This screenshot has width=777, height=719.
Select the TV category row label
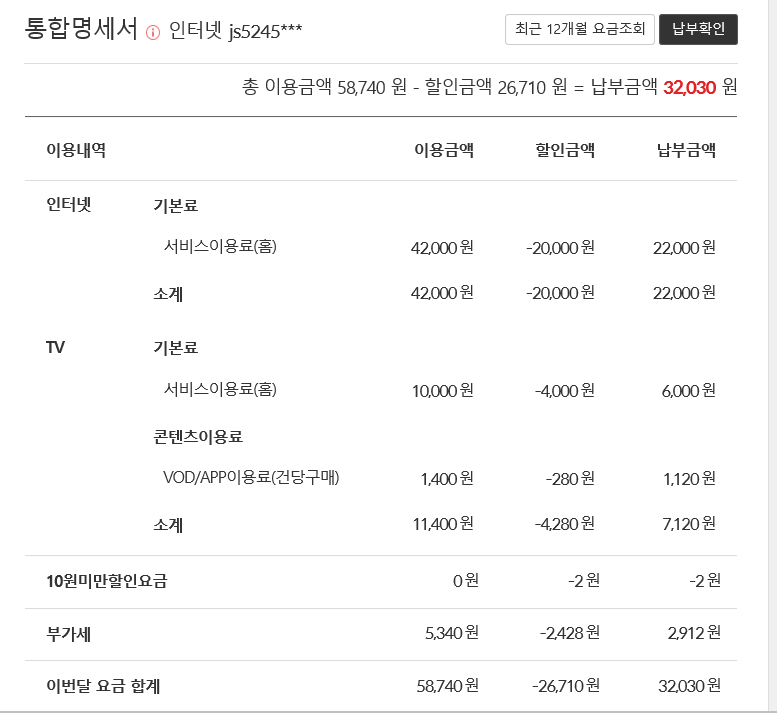pyautogui.click(x=56, y=347)
